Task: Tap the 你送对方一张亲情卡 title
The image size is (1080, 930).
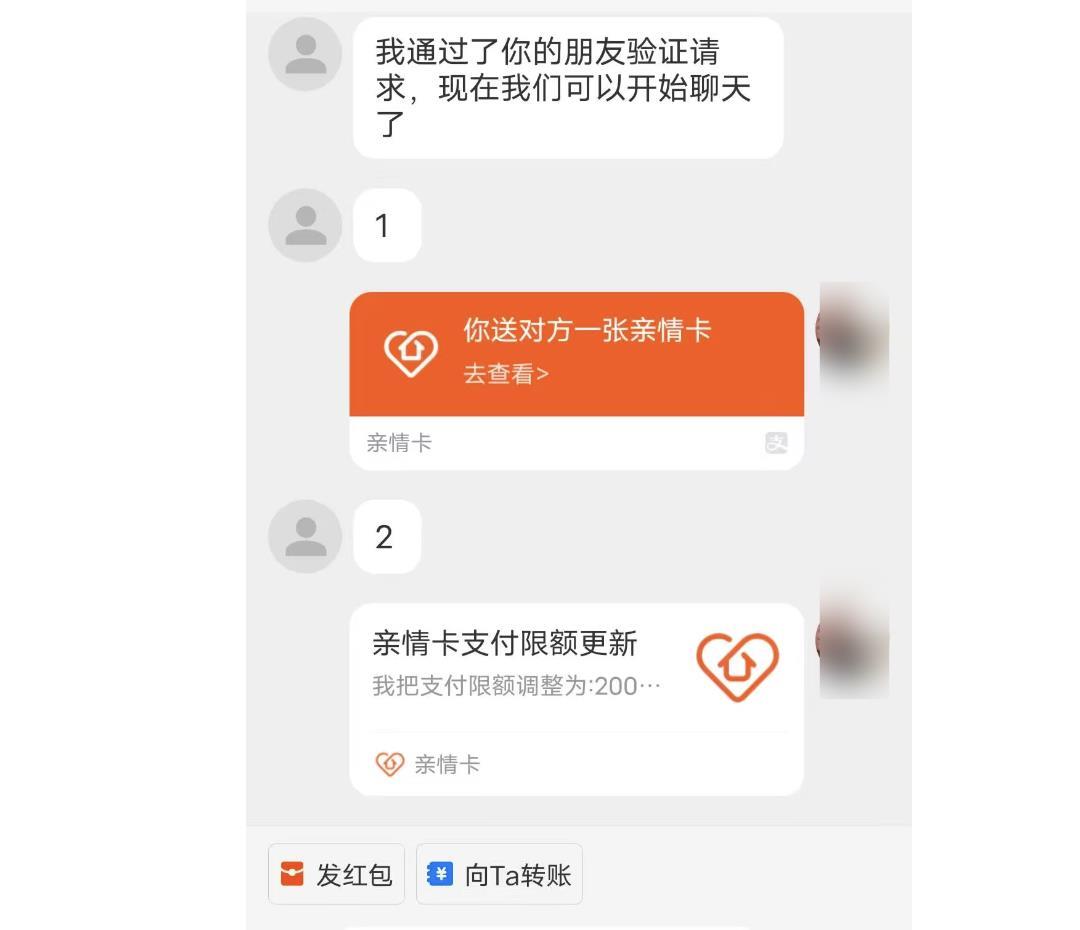Action: [587, 330]
